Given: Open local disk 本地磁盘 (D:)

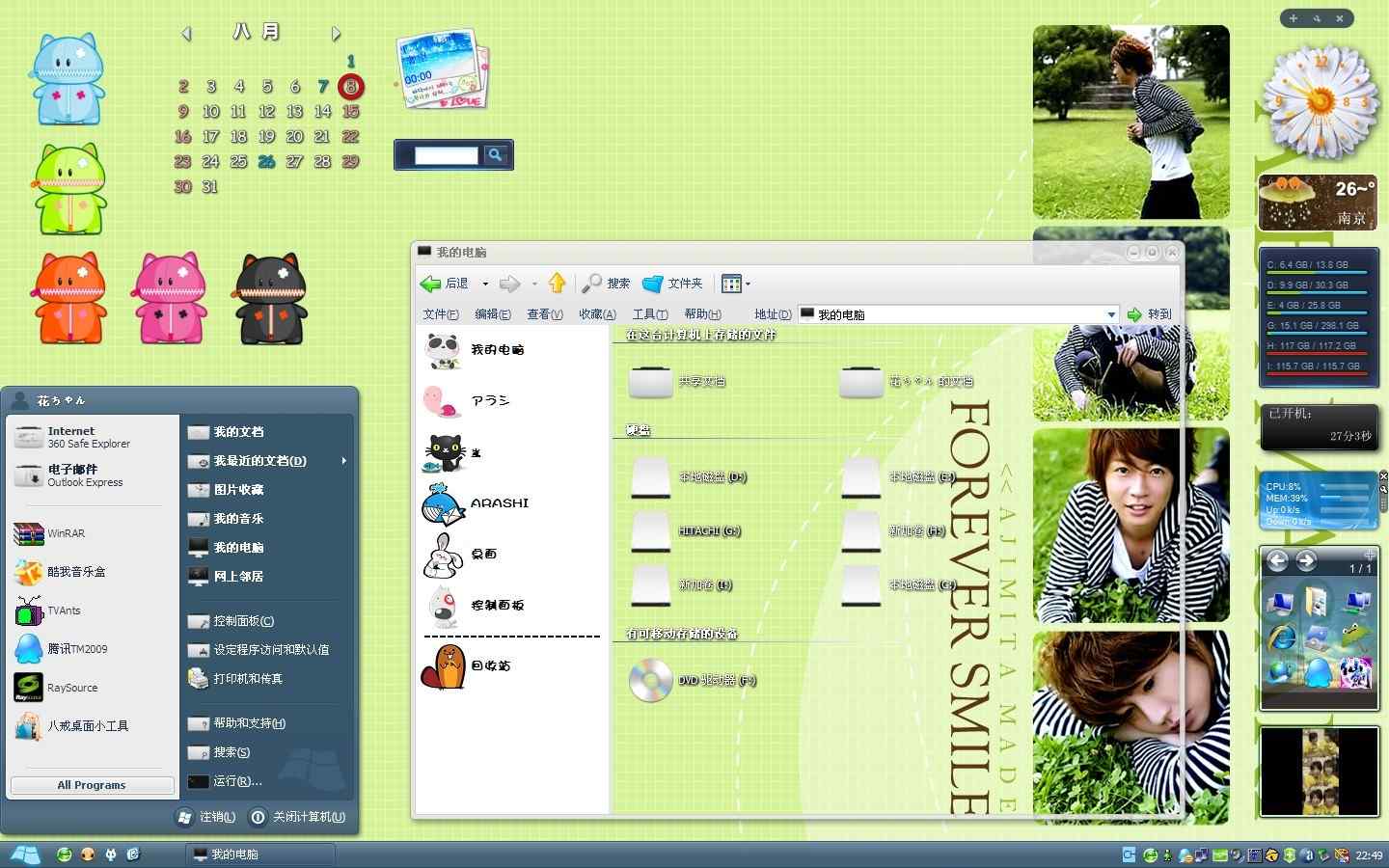Looking at the screenshot, I should coord(689,477).
